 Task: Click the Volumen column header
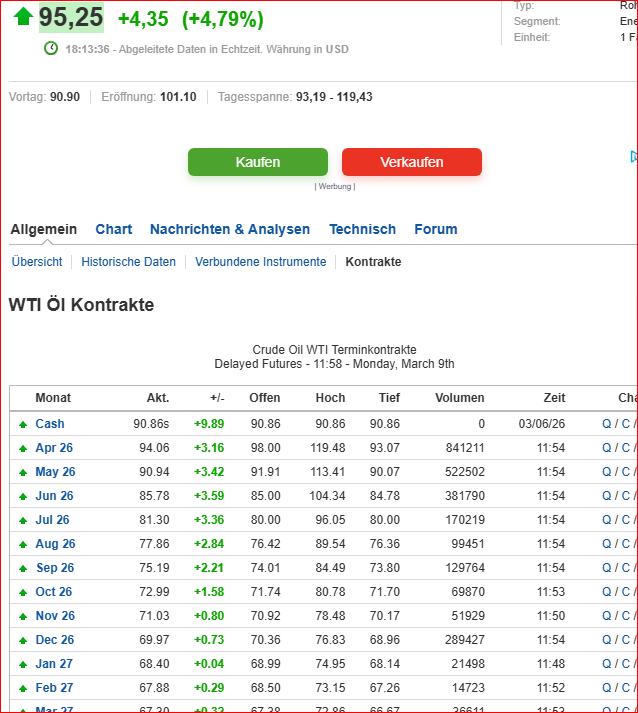tap(459, 398)
